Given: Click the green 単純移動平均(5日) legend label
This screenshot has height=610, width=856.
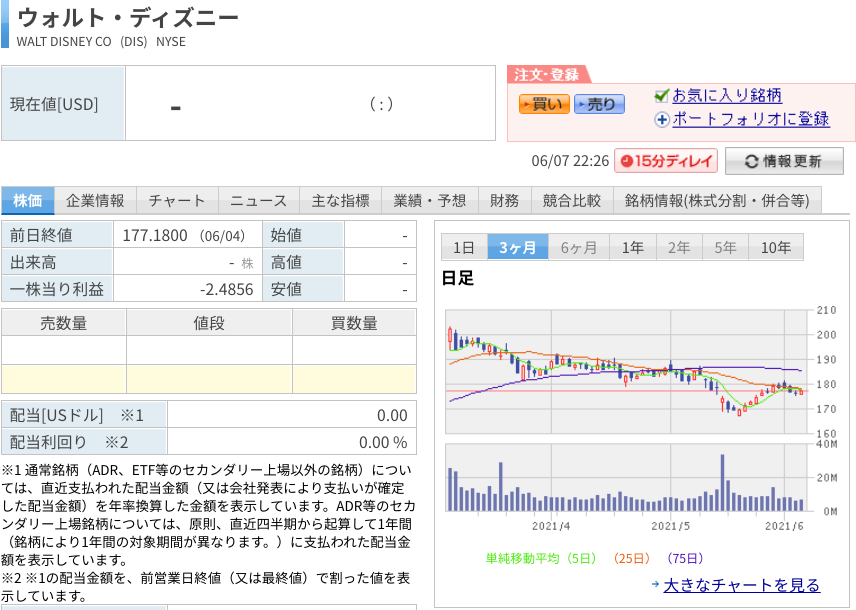Looking at the screenshot, I should pyautogui.click(x=541, y=558).
